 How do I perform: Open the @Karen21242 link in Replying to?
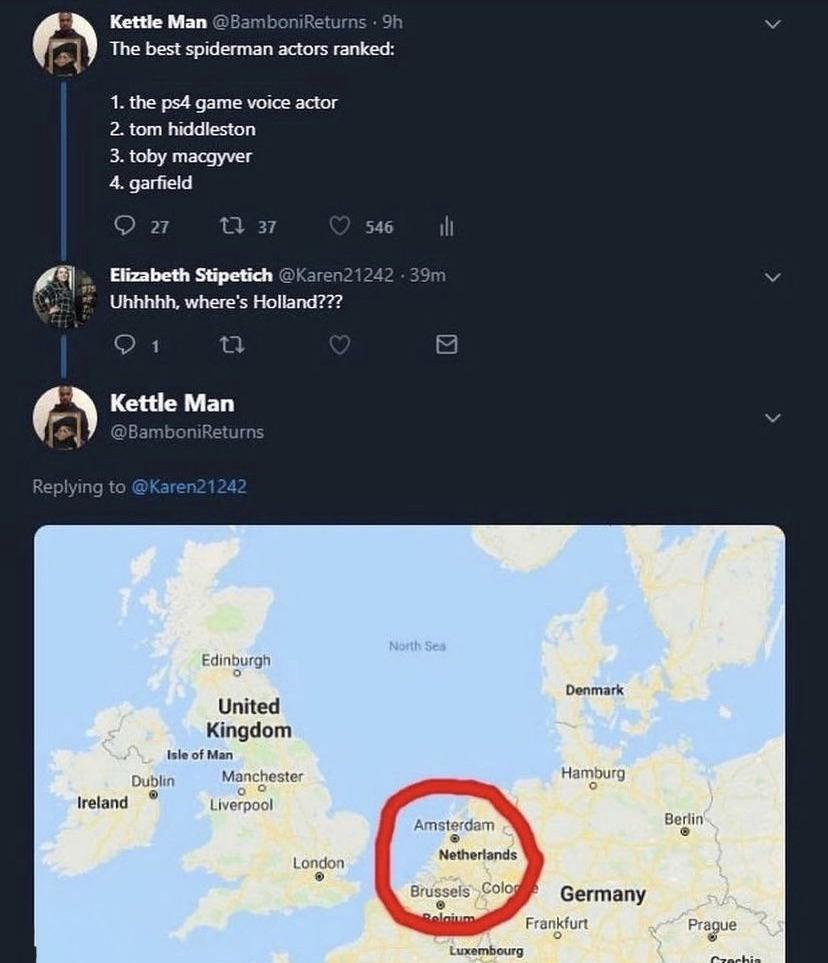tap(189, 487)
